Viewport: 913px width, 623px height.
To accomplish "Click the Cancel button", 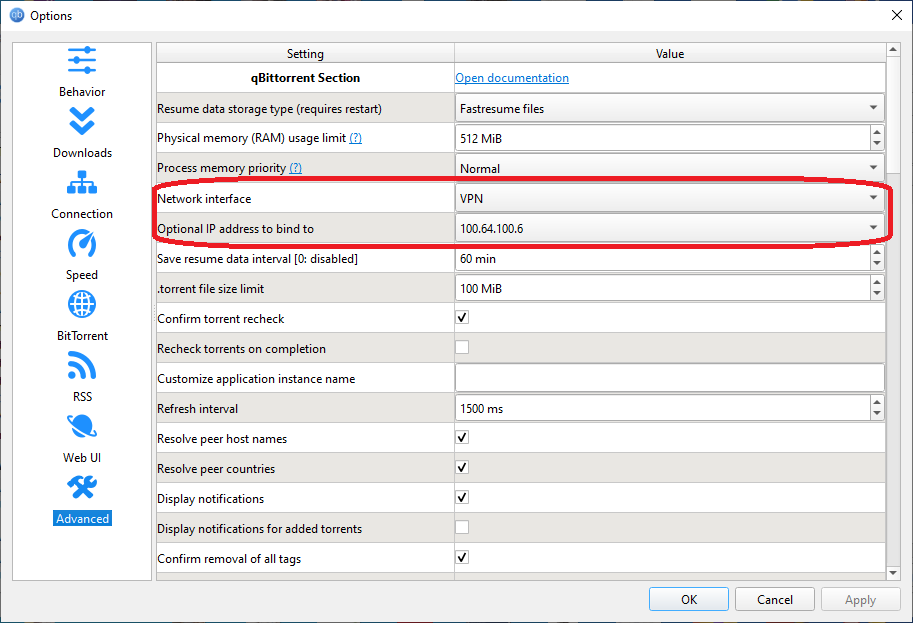I will [x=774, y=599].
